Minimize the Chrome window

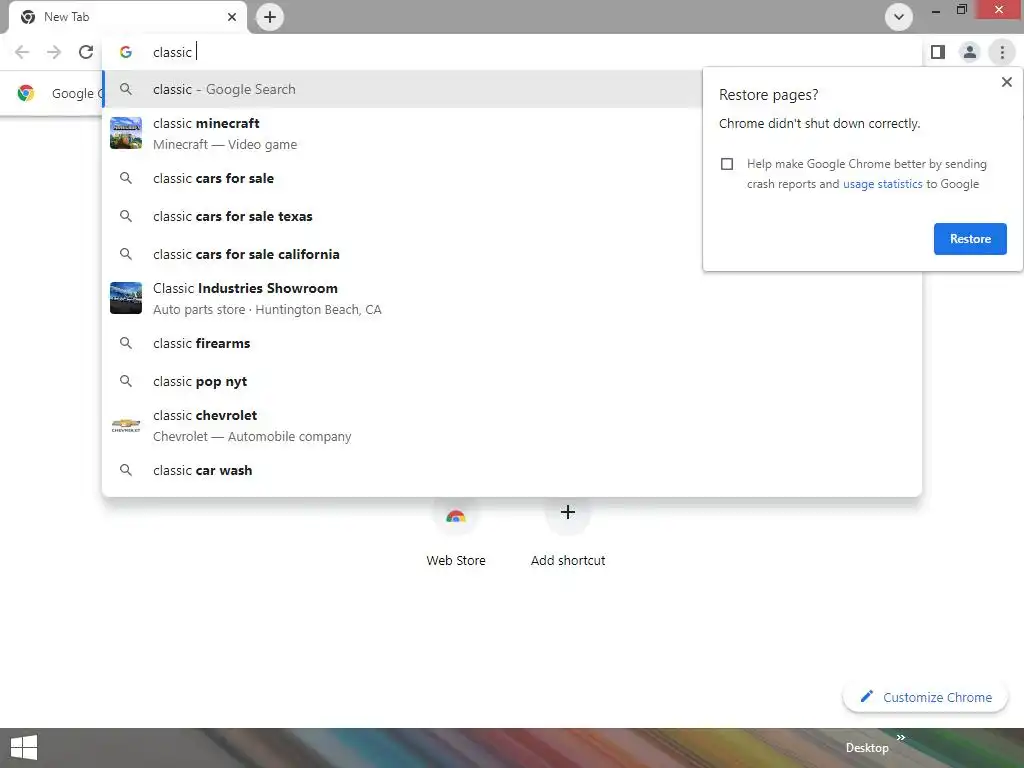936,10
